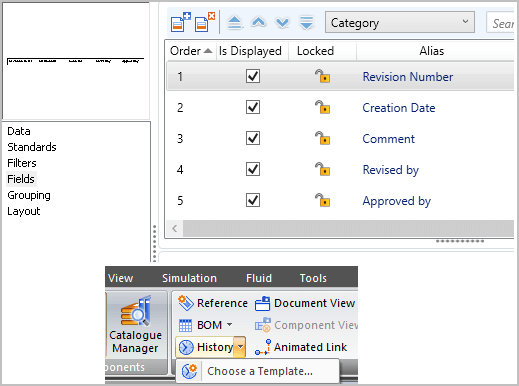Click into the Search field
The image size is (519, 386).
pos(500,22)
